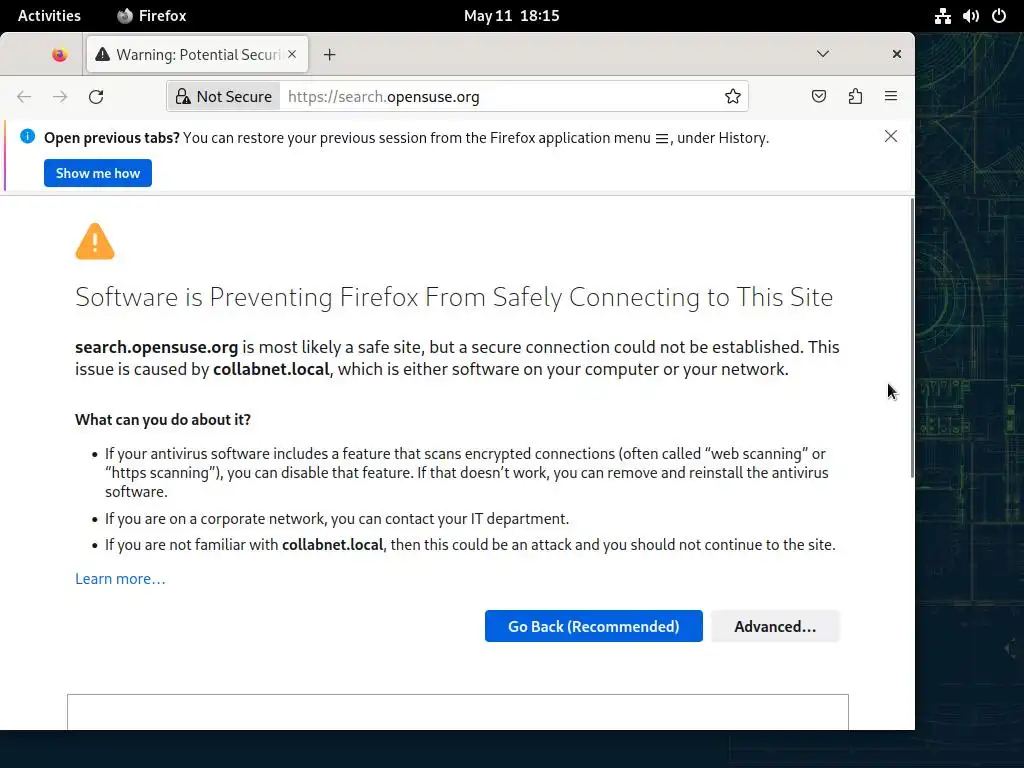Screen dimensions: 1024x768
Task: Select the Warning: Potential Security tab
Action: click(x=190, y=55)
